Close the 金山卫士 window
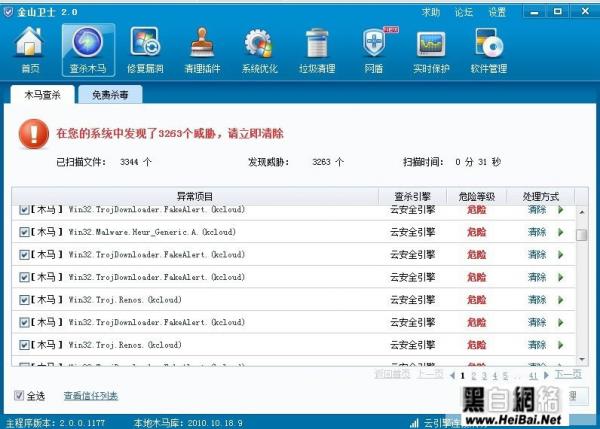The image size is (600, 429). [585, 12]
